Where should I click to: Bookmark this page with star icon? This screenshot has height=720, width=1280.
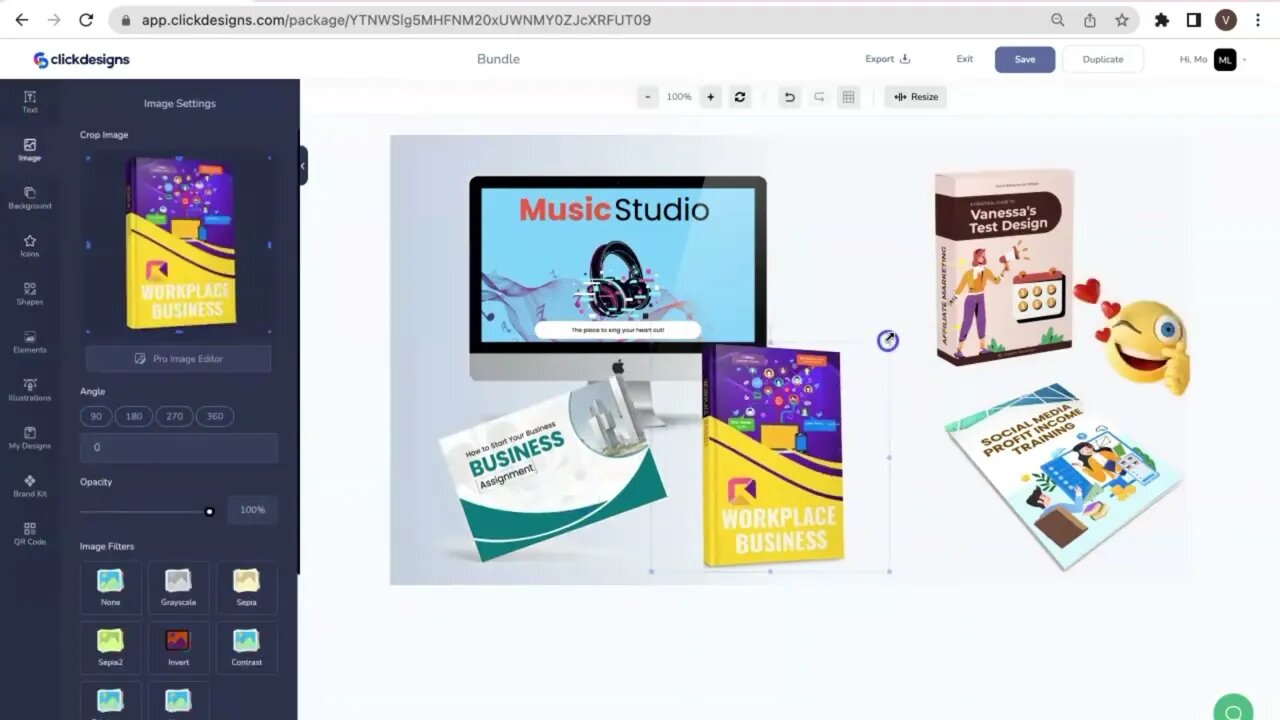point(1122,20)
